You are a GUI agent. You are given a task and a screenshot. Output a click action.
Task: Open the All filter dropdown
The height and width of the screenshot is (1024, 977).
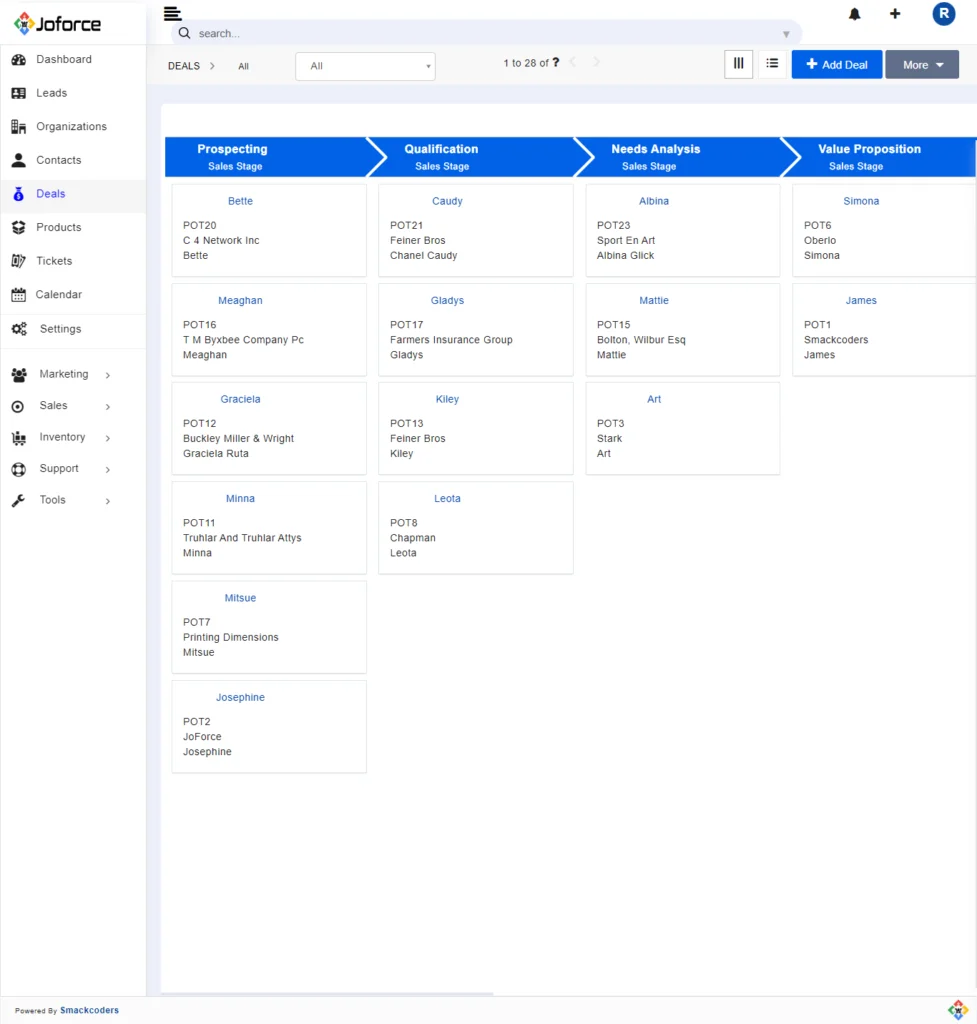[x=364, y=66]
